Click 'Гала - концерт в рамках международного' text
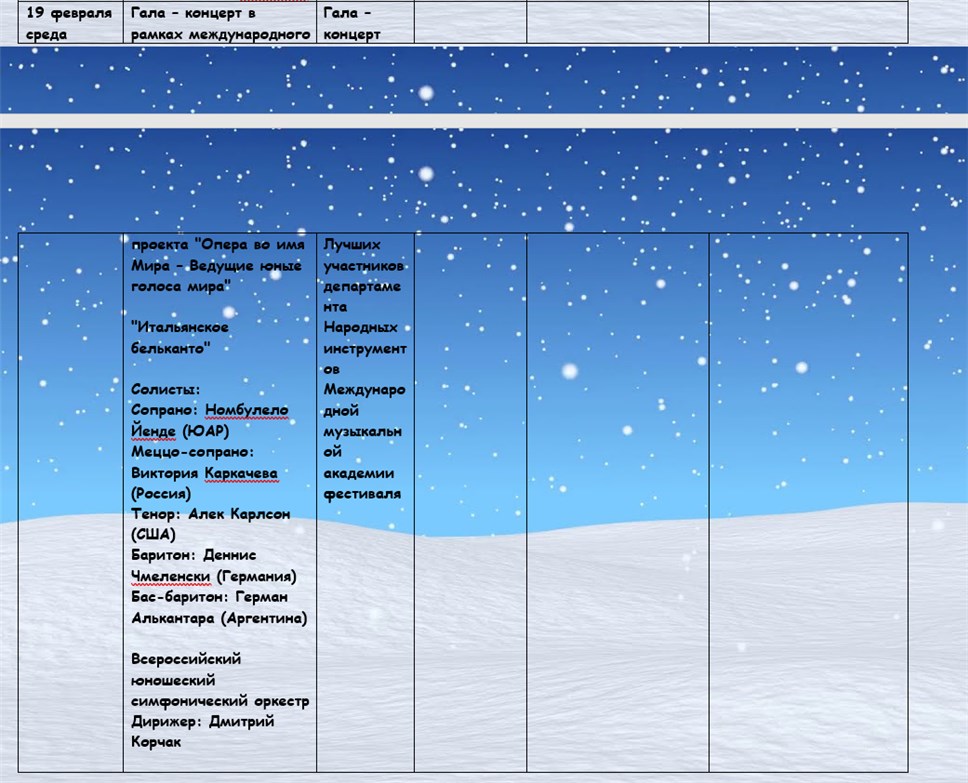This screenshot has width=968, height=783. (220, 23)
